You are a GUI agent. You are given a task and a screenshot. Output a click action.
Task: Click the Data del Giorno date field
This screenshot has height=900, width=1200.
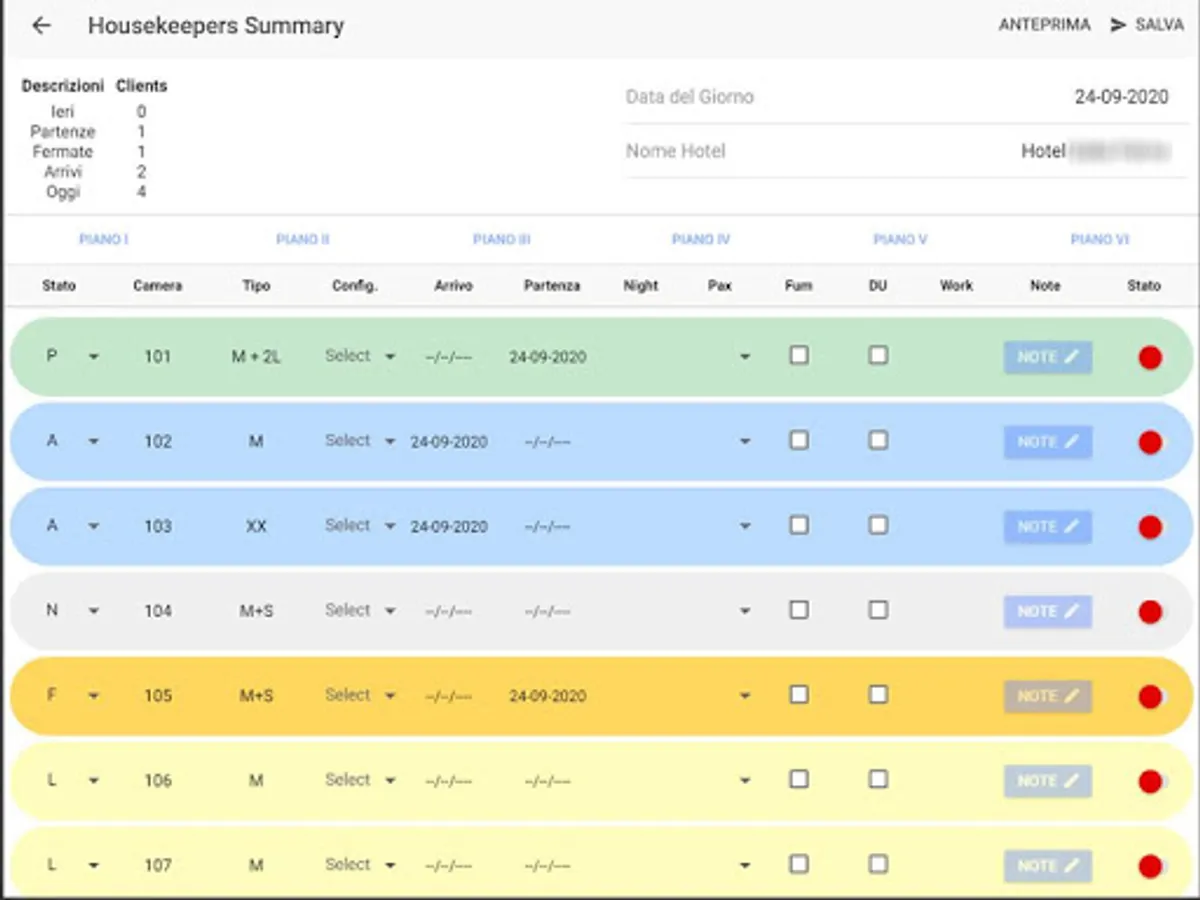[x=1120, y=98]
